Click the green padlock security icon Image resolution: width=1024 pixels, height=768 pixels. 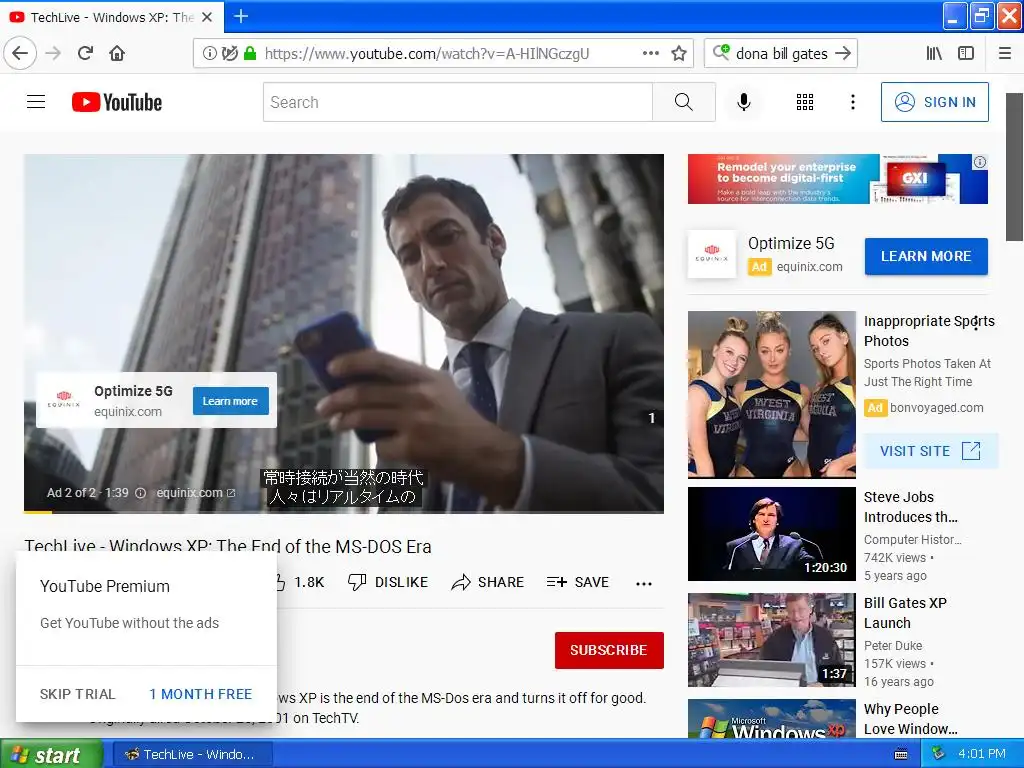(x=249, y=54)
